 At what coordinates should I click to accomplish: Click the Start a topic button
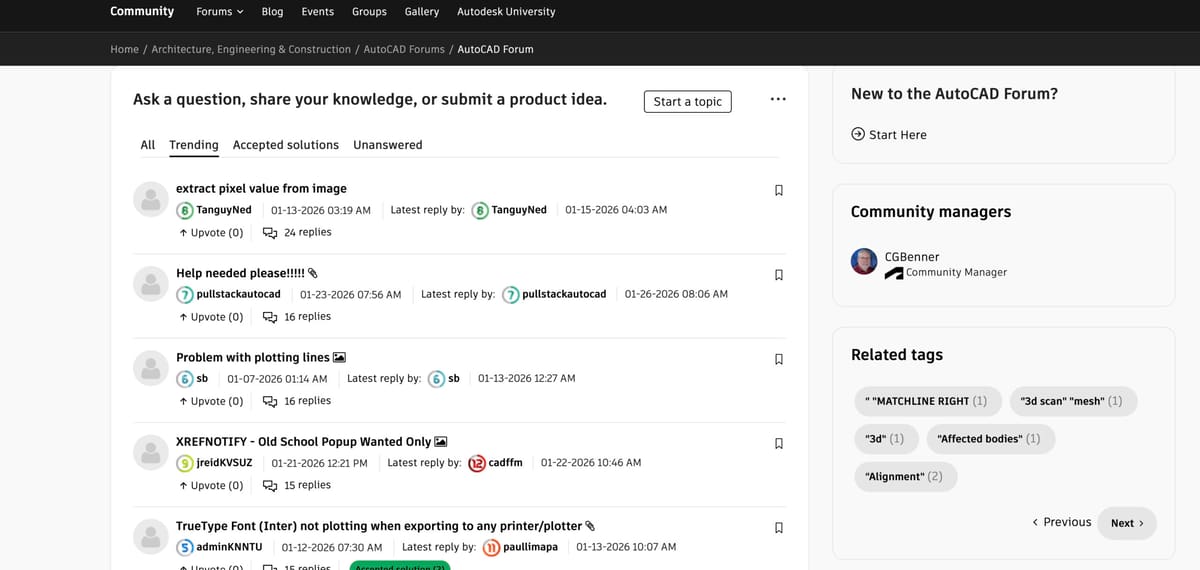(687, 101)
